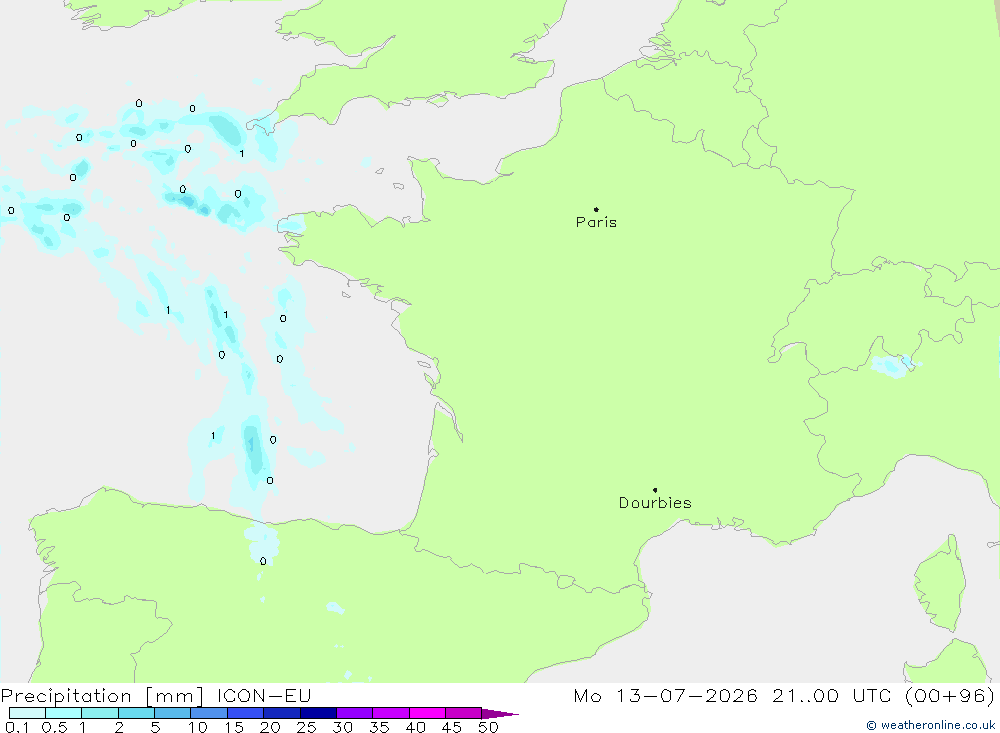1000x733 pixels.
Task: Click the ICON-EU model name
Action: [264, 696]
